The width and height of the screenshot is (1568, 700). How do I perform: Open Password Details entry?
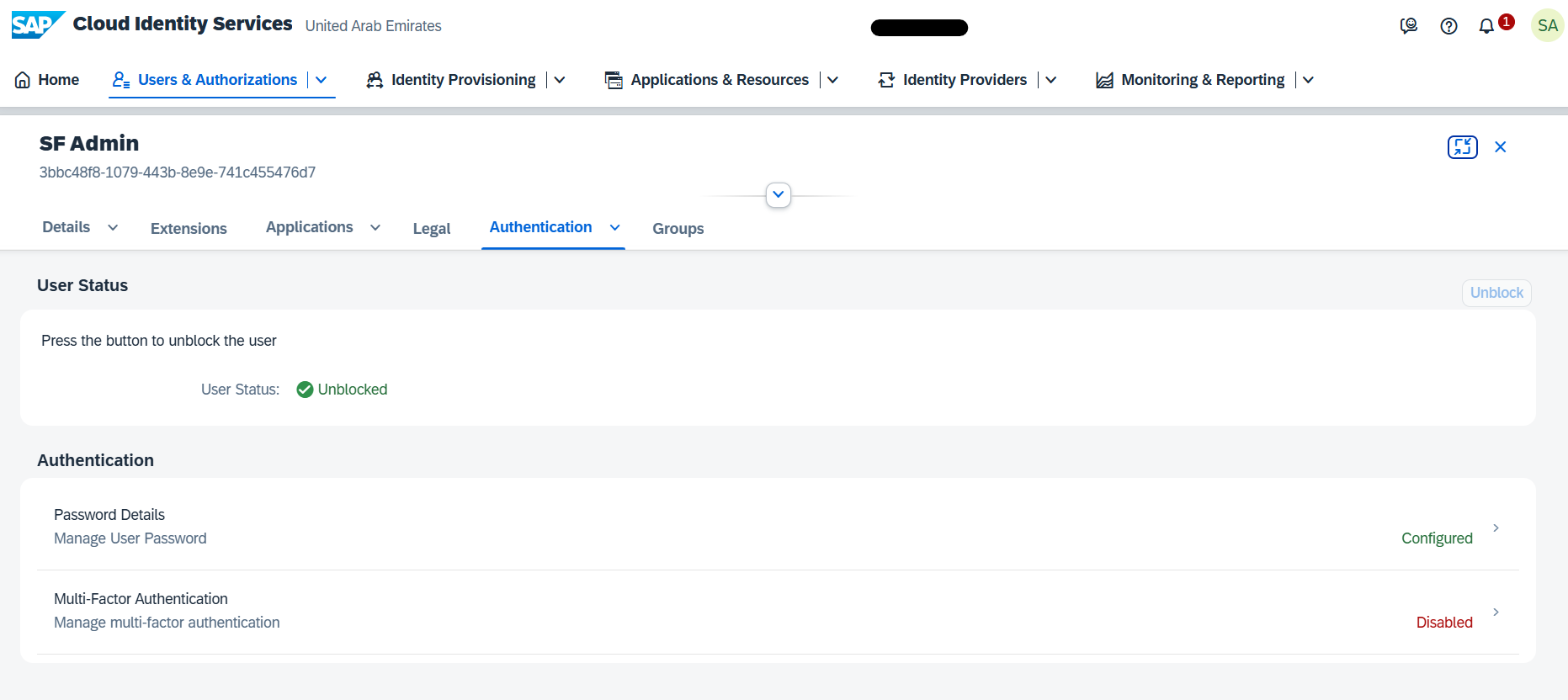click(778, 527)
